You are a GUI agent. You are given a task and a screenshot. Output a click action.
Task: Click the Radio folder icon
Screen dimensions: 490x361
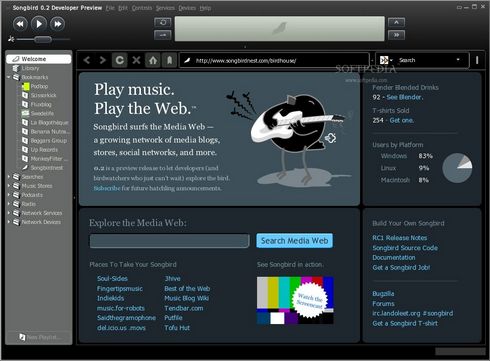(16, 204)
